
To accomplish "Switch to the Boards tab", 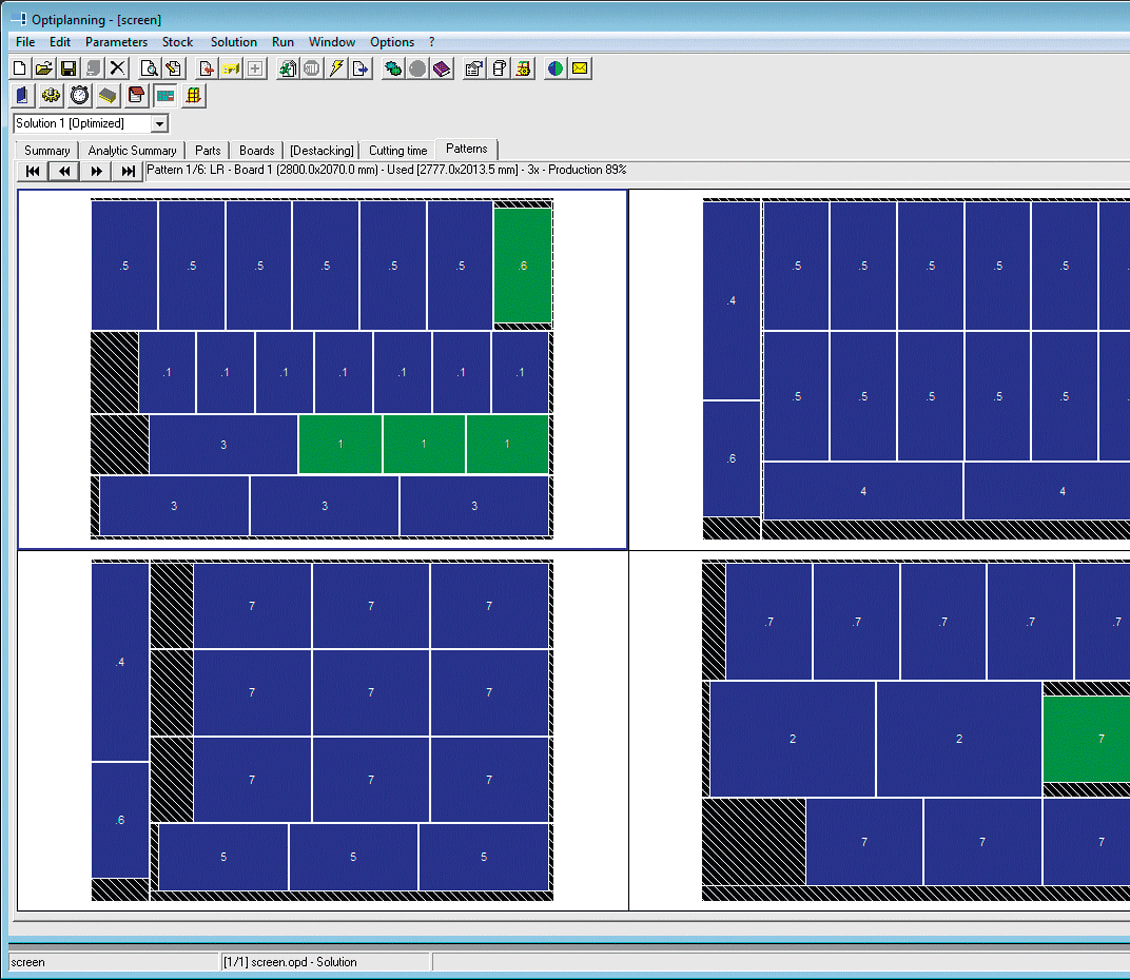I will [x=257, y=150].
